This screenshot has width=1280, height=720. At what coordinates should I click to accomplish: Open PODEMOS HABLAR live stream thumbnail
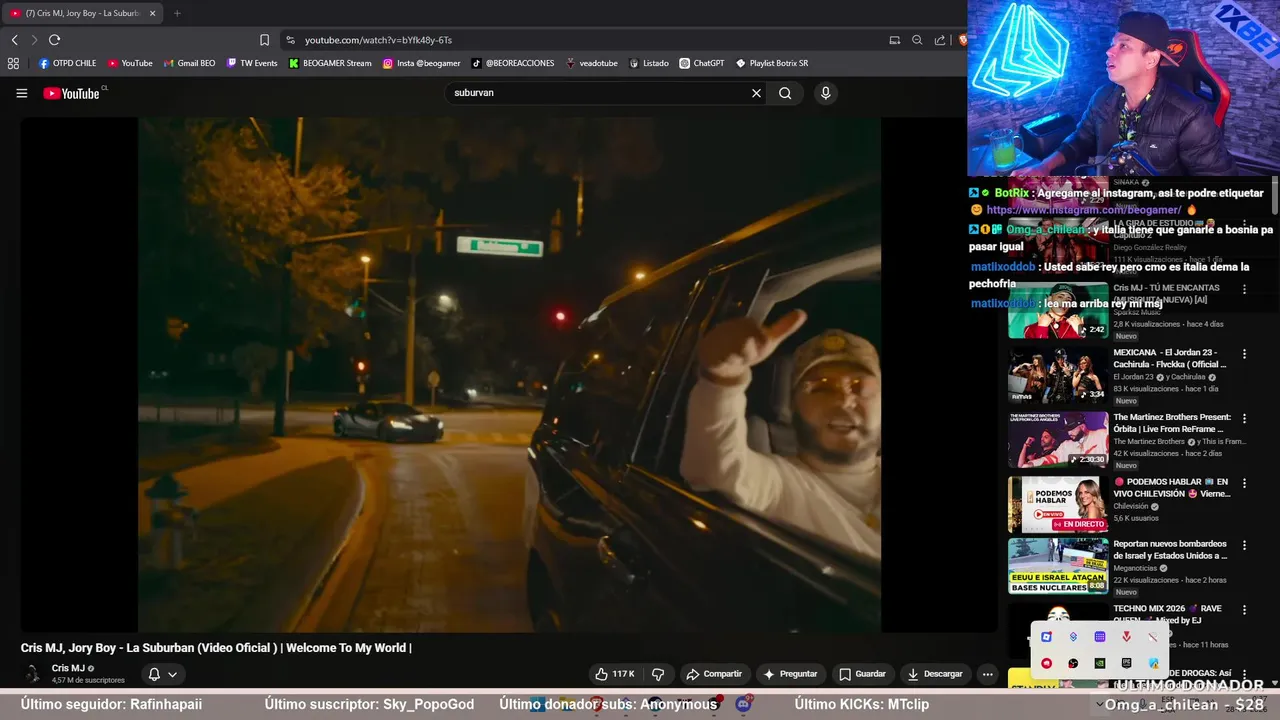pos(1058,504)
